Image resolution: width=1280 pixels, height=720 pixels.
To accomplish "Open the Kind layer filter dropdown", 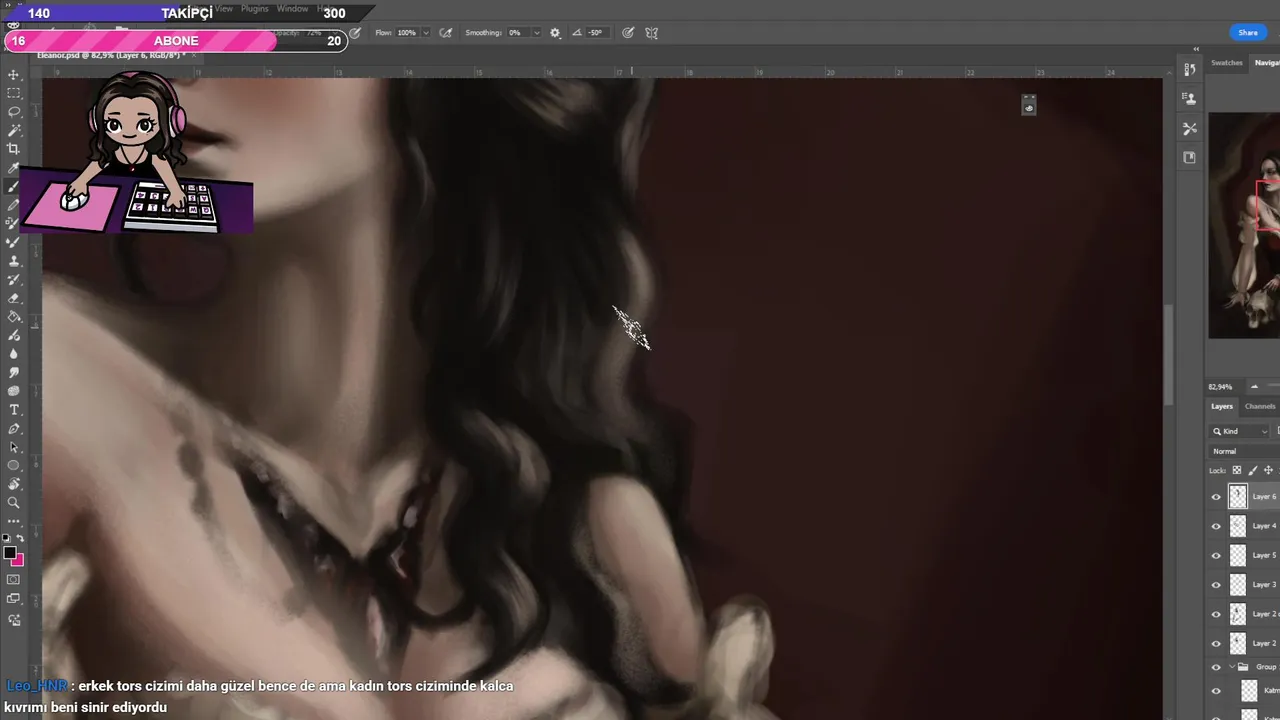I will coord(1240,431).
